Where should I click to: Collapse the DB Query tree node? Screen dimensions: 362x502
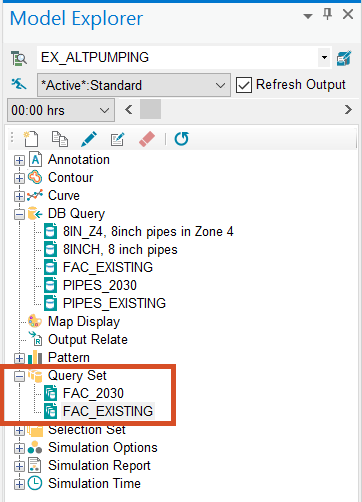coord(19,214)
